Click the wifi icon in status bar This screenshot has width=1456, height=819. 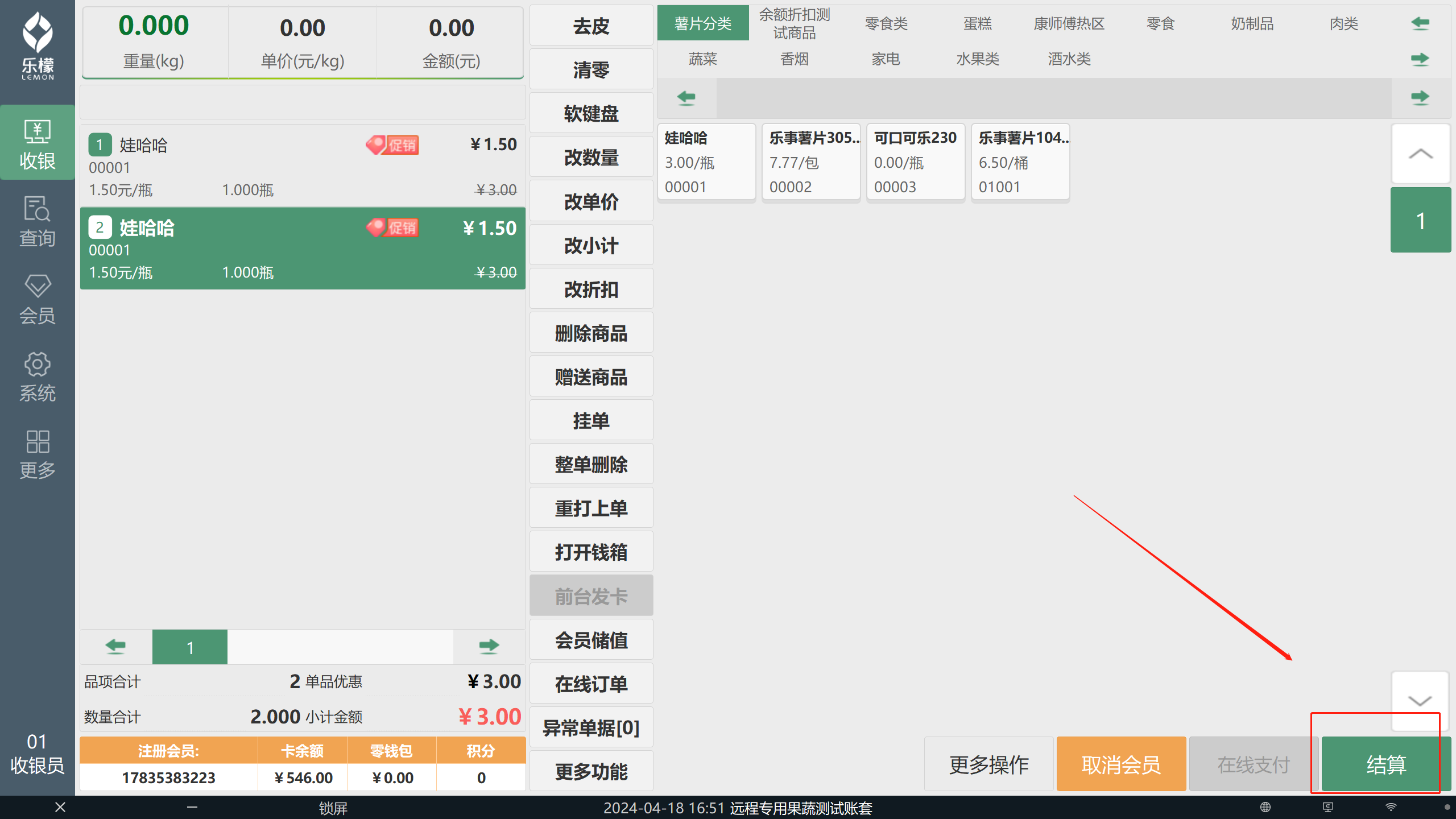coord(1391,807)
